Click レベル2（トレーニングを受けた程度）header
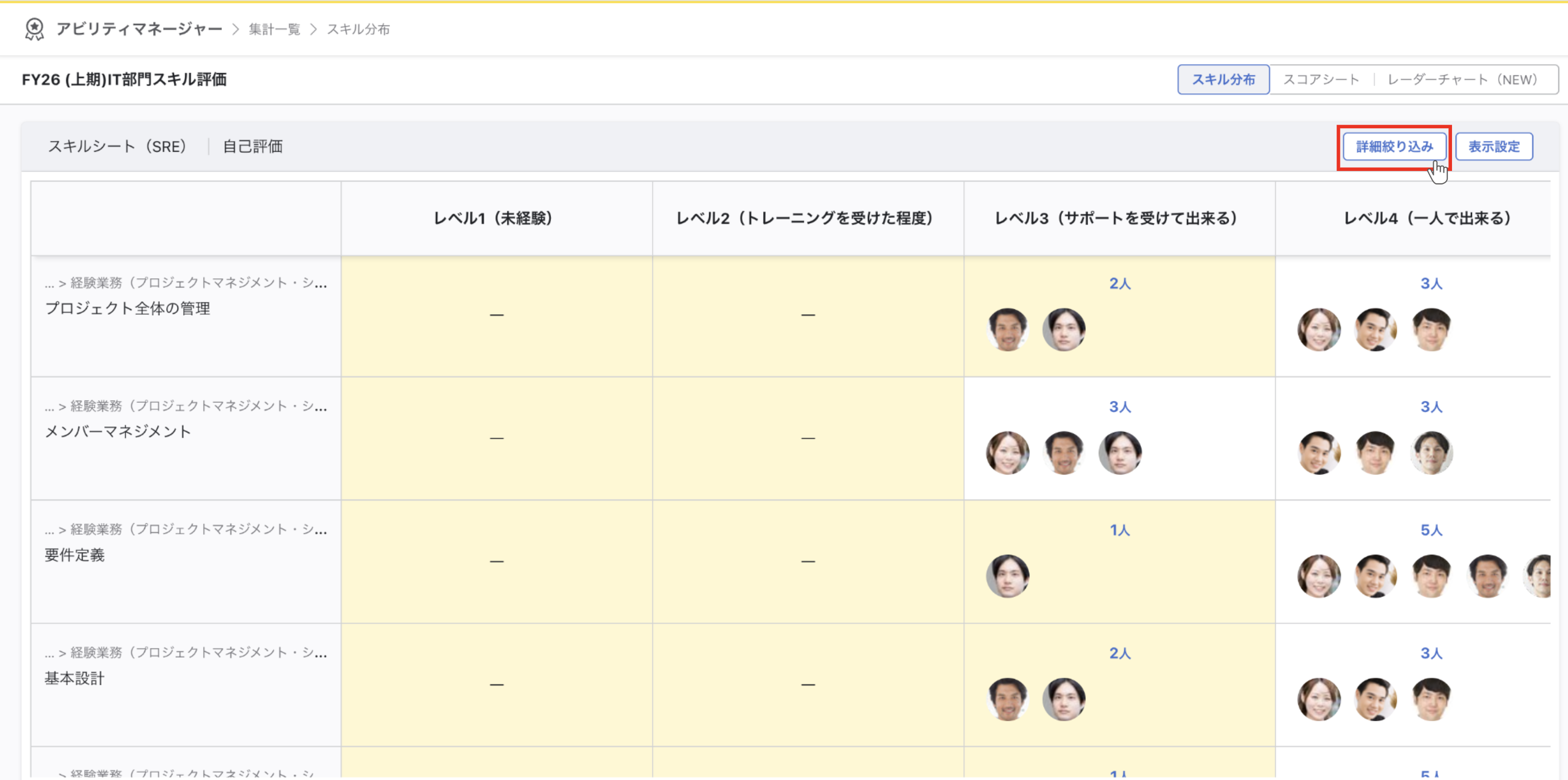The width and height of the screenshot is (1568, 780). 808,219
